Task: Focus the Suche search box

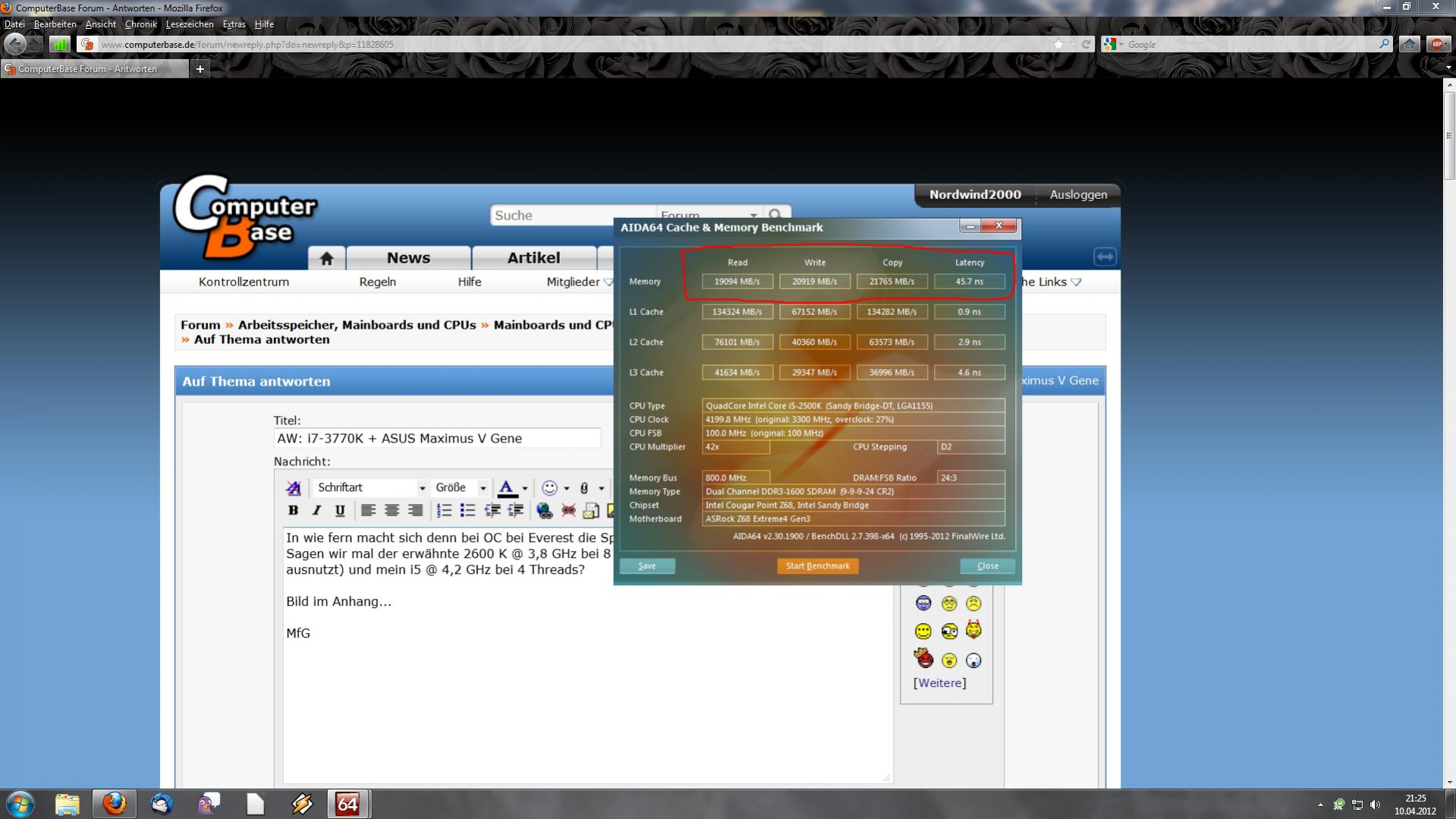Action: click(x=572, y=216)
